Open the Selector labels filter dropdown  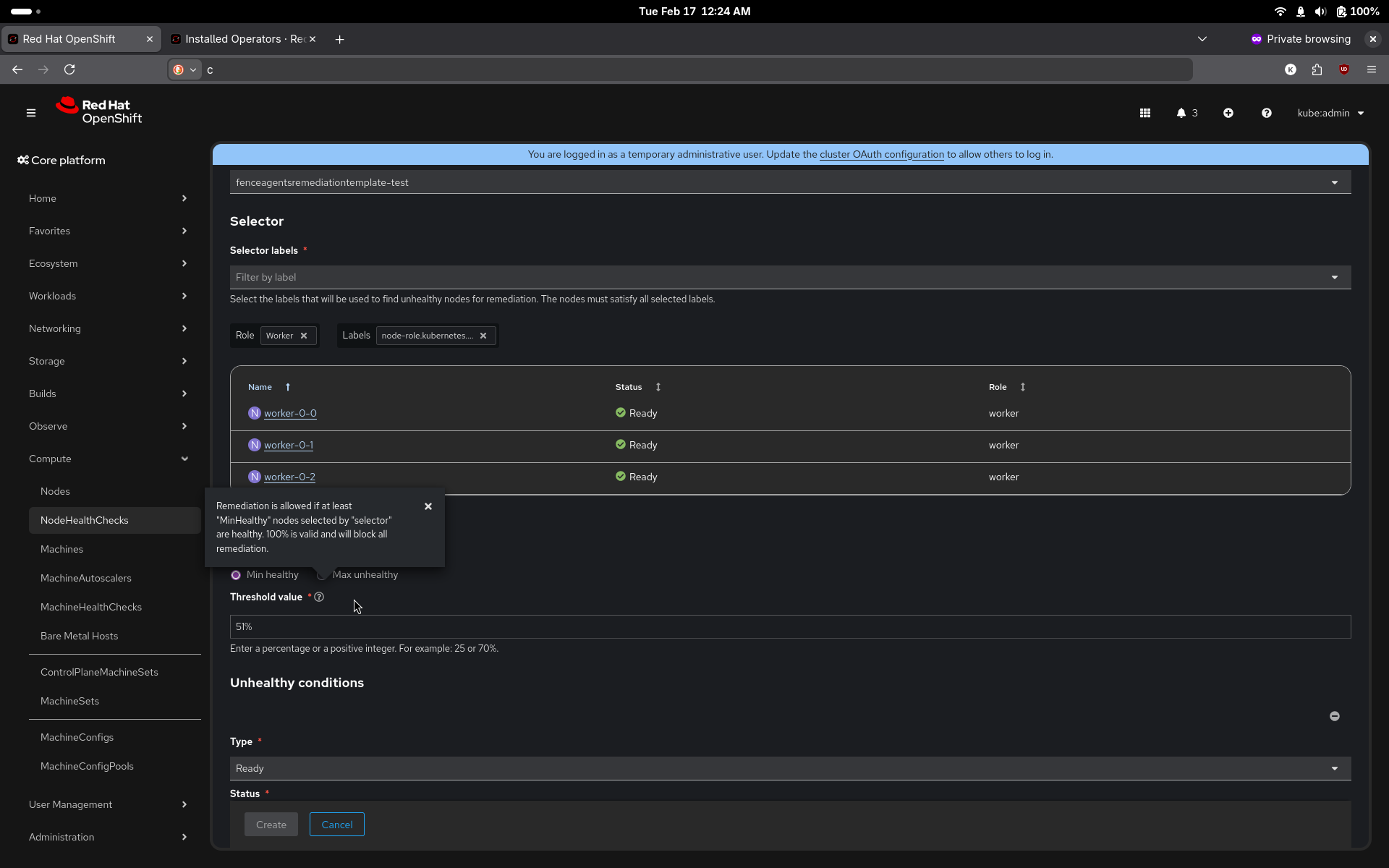790,277
